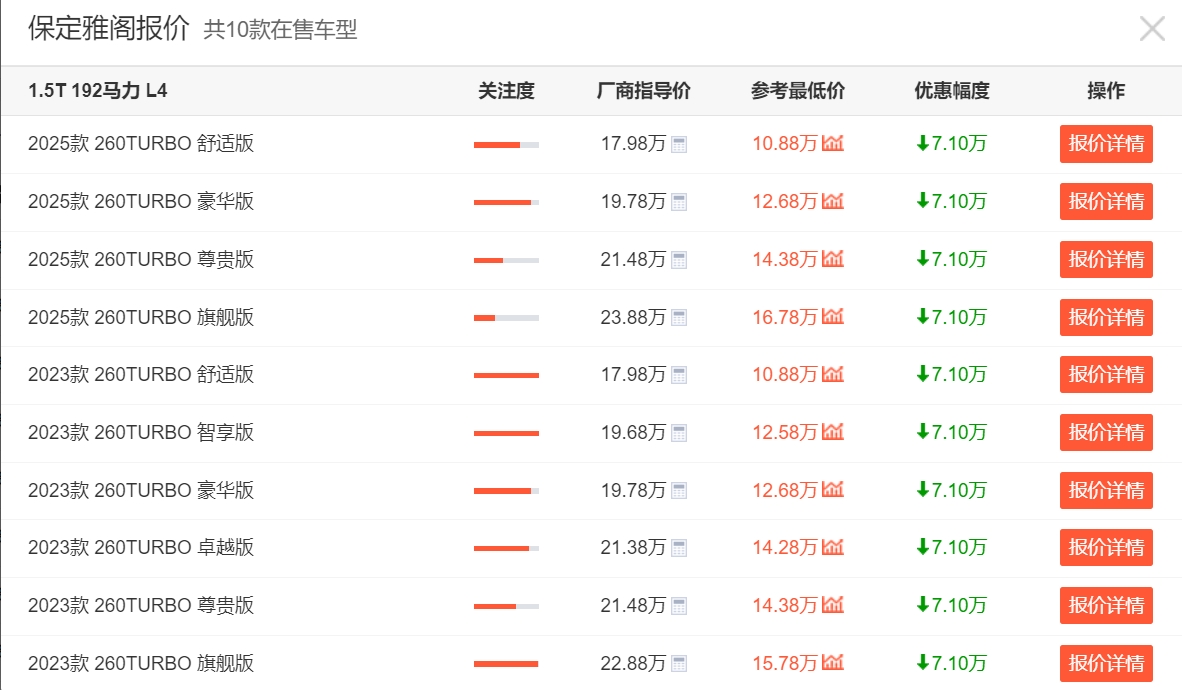This screenshot has height=690, width=1182.
Task: Close the 保定雅阁报价 dialog
Action: [x=1152, y=29]
